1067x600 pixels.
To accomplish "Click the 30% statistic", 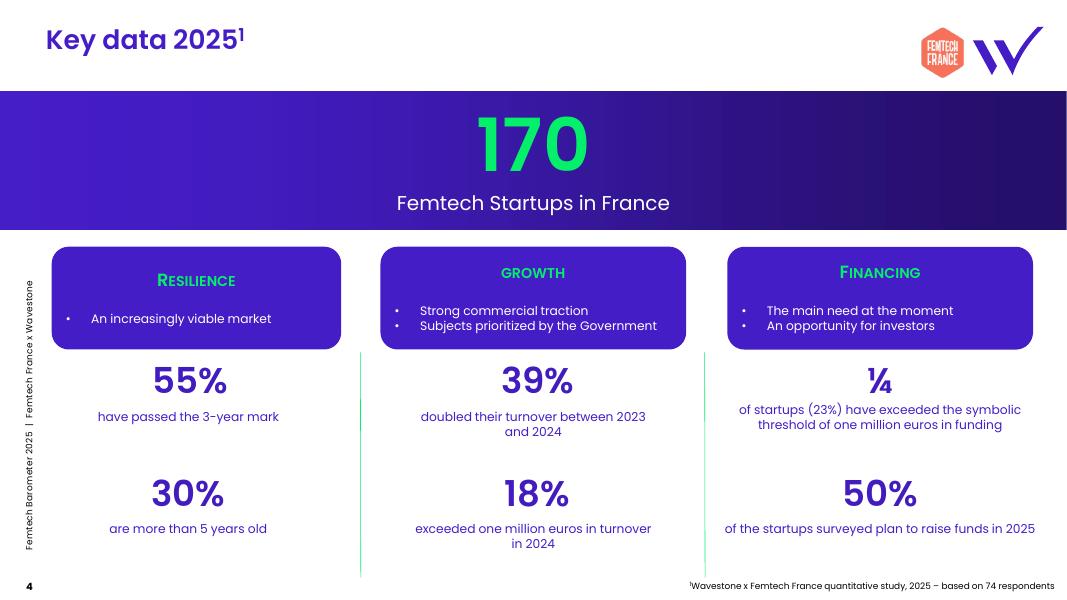I will [x=188, y=493].
